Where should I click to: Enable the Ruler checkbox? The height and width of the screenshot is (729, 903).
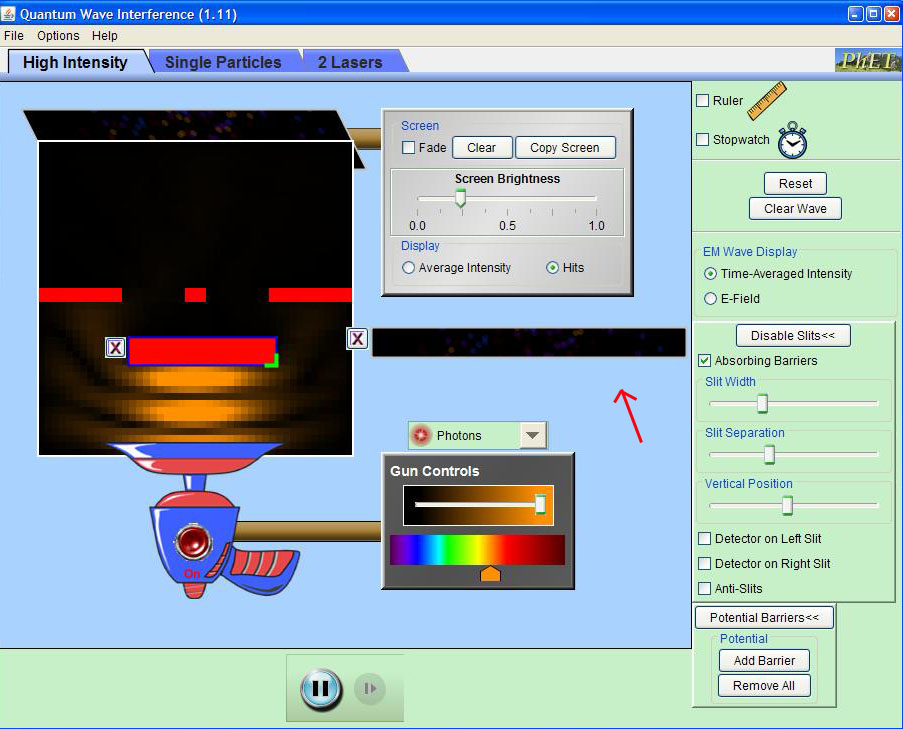pyautogui.click(x=703, y=100)
